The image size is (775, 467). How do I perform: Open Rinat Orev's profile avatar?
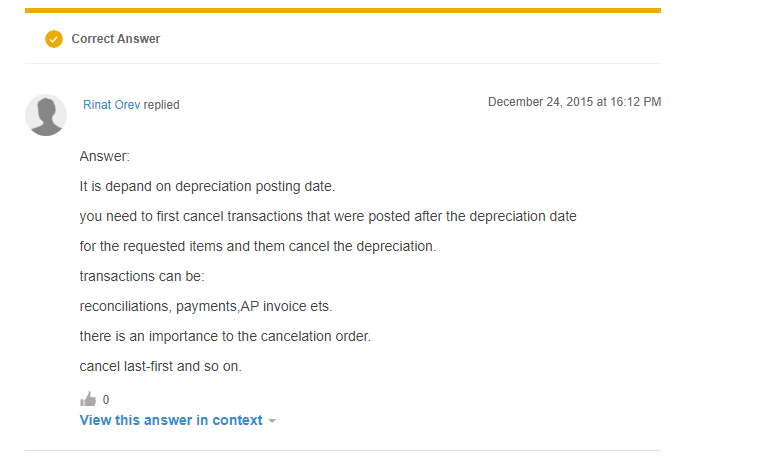pyautogui.click(x=46, y=115)
